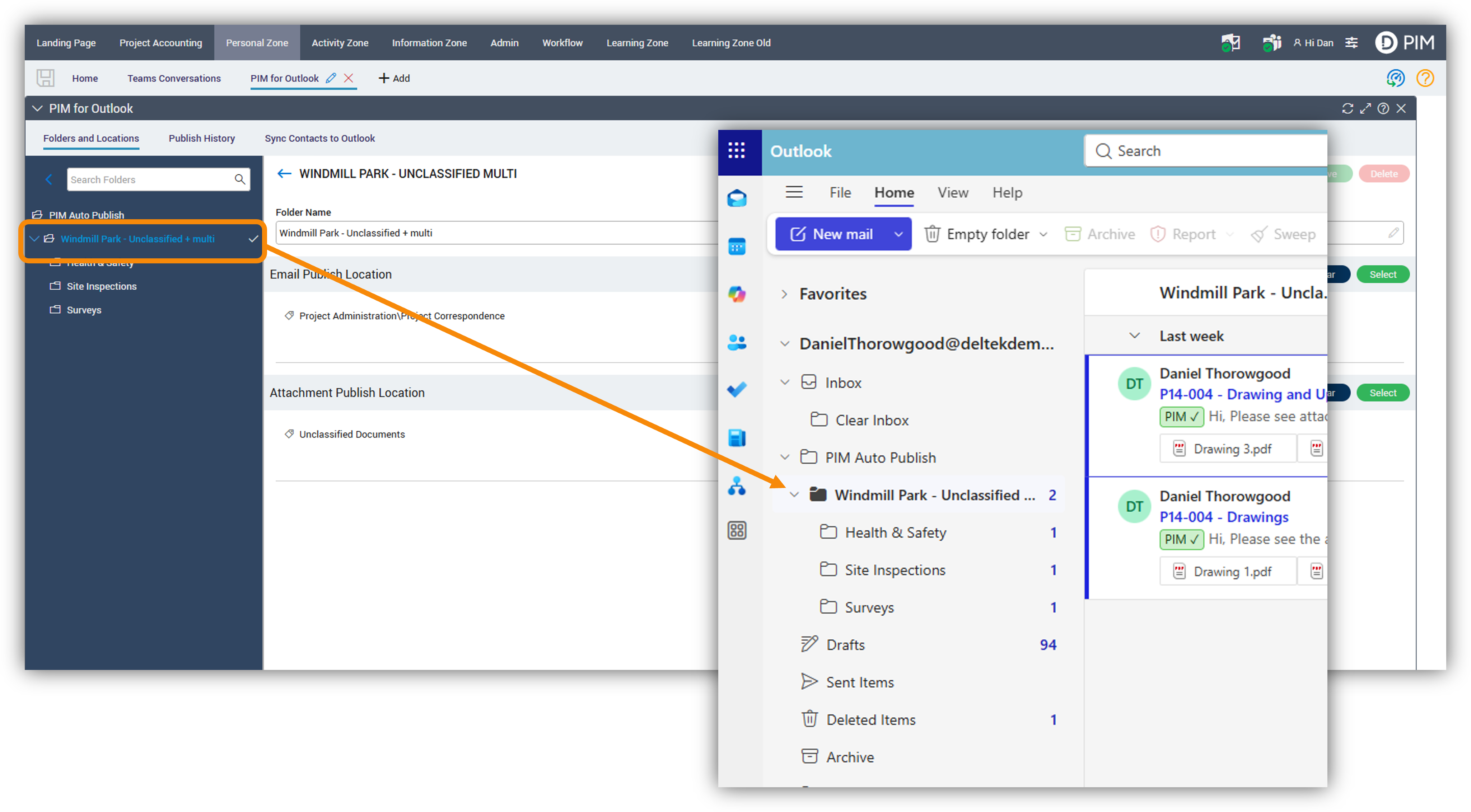Click Select for Attachment Publish Location
The width and height of the screenshot is (1471, 812).
(x=1382, y=393)
